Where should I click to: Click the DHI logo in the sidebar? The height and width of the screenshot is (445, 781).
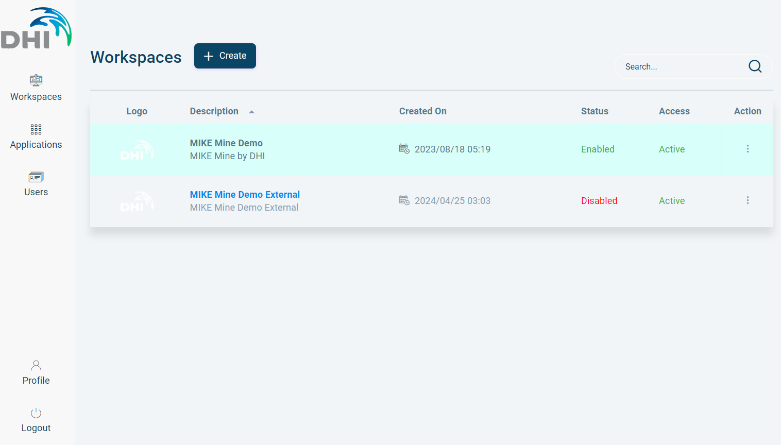(36, 28)
